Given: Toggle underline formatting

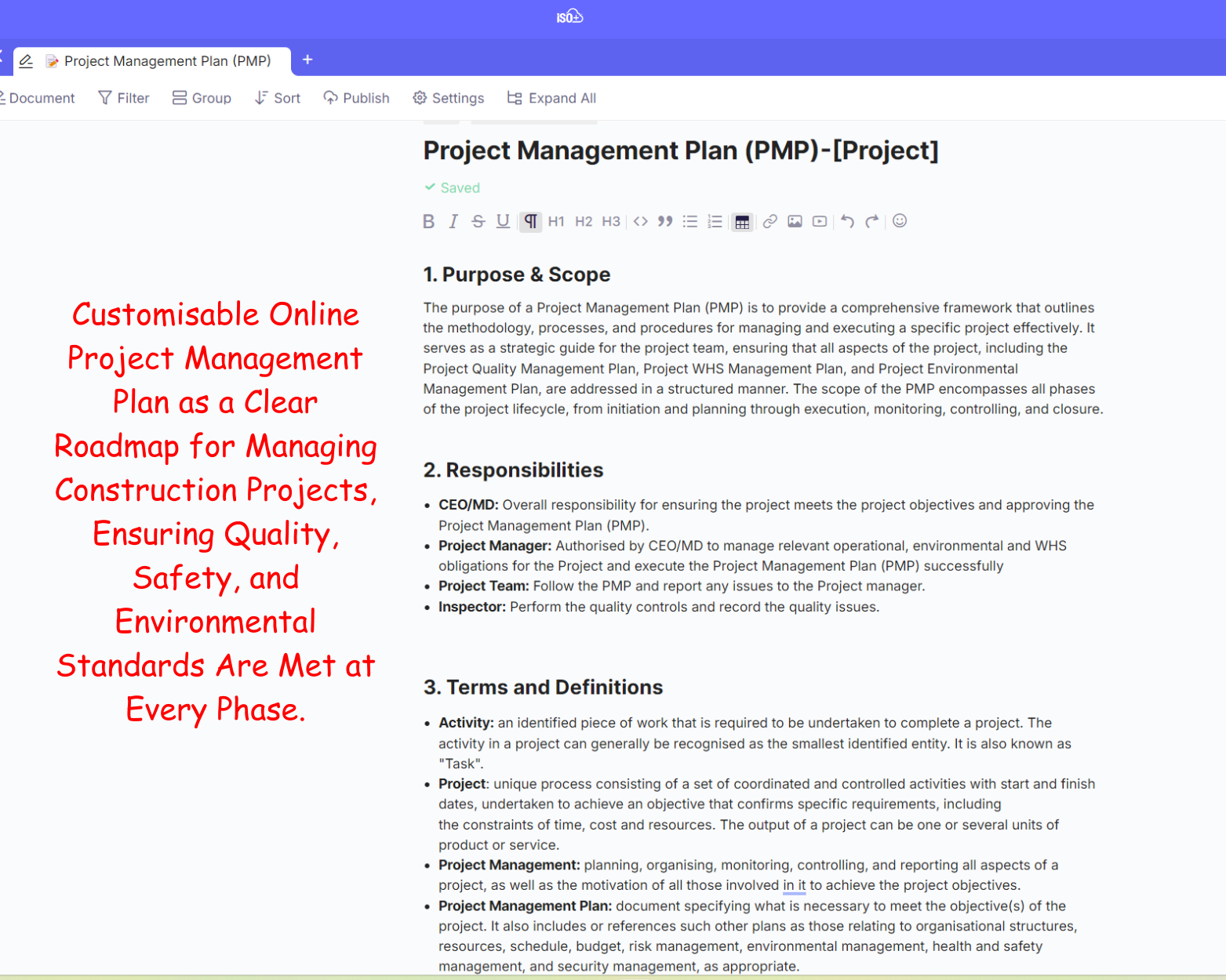Looking at the screenshot, I should (504, 222).
